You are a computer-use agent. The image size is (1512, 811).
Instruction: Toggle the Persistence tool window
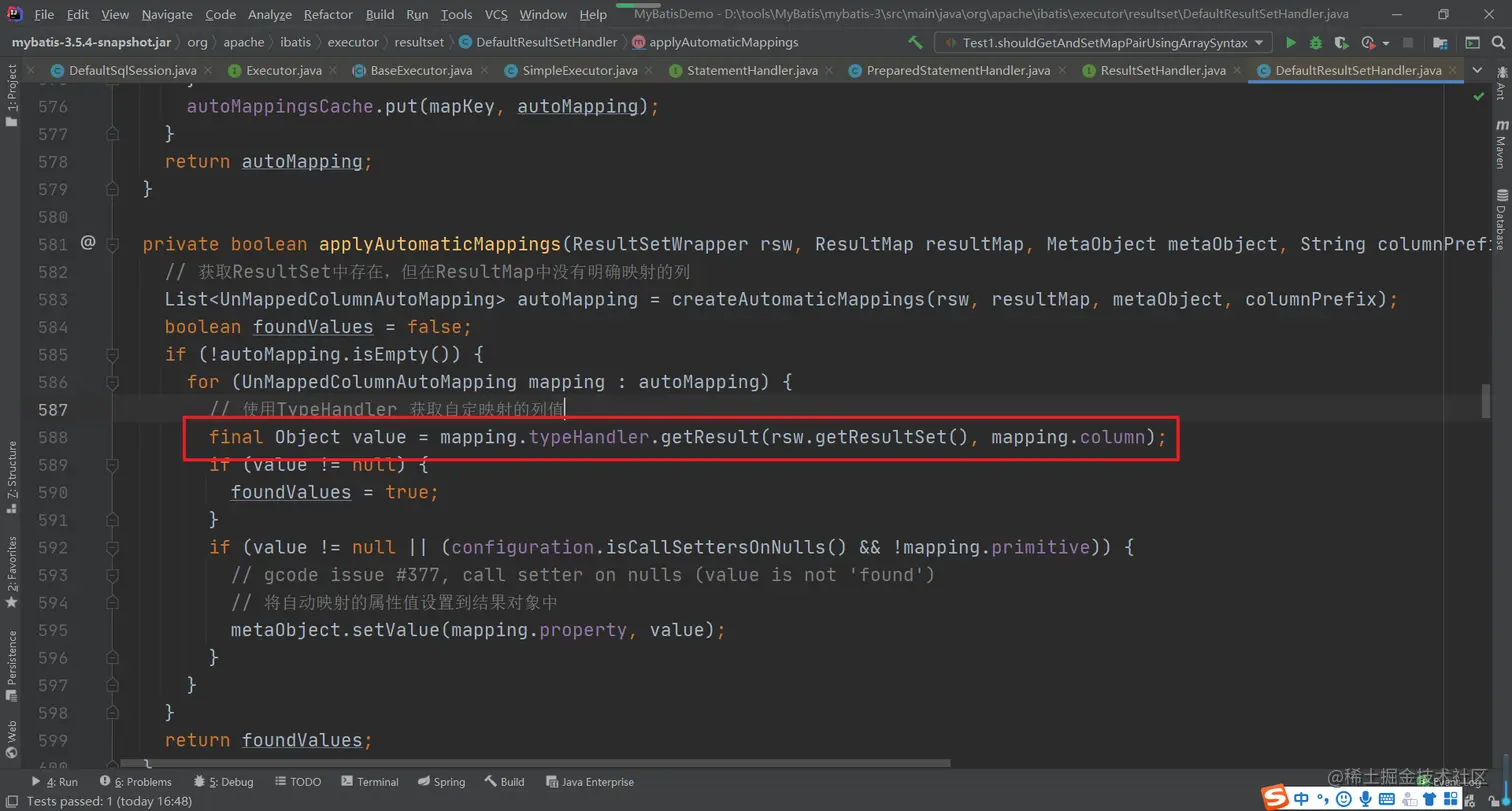11,664
